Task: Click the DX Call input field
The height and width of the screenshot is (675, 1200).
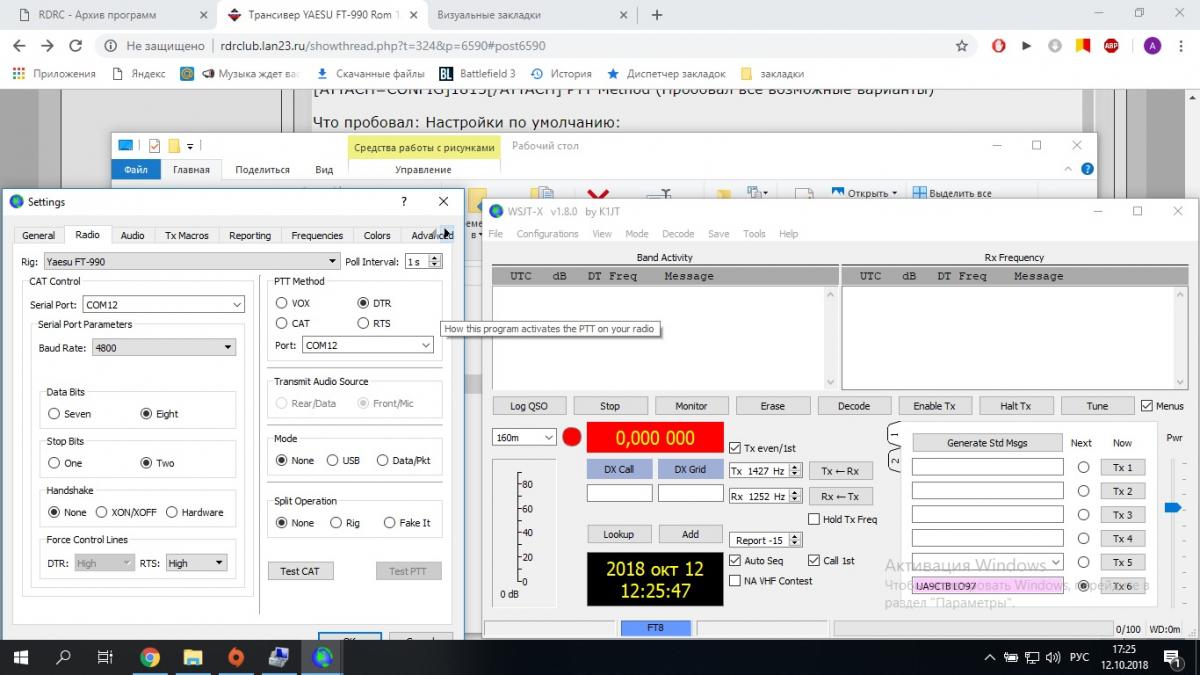Action: tap(619, 493)
